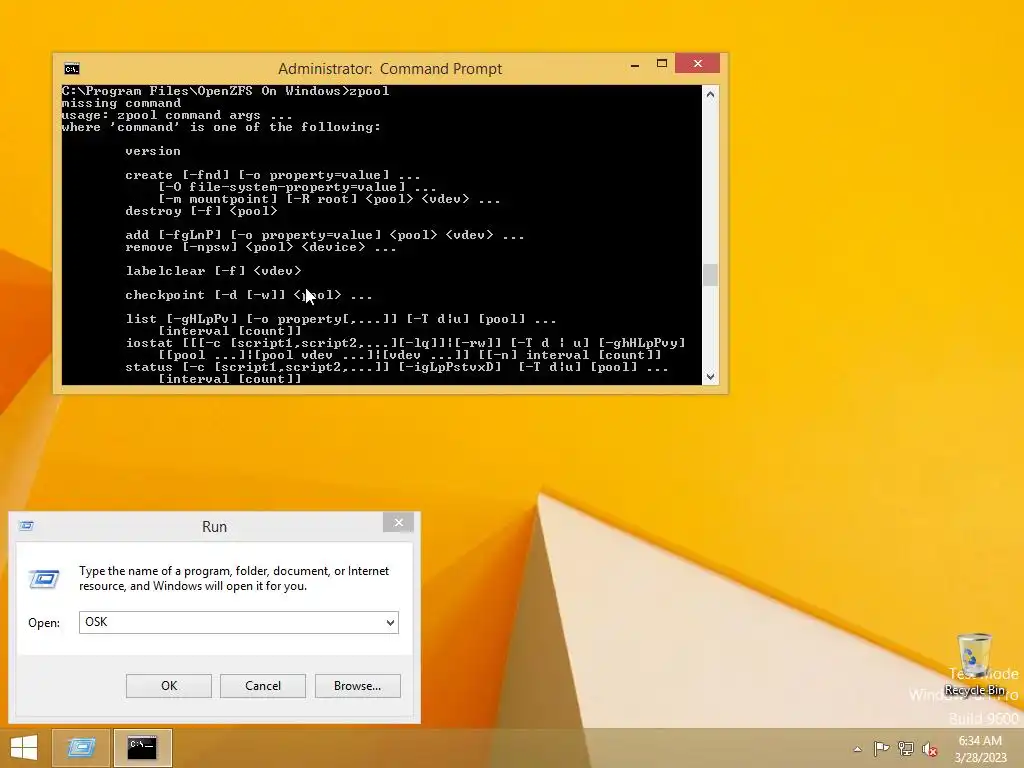The height and width of the screenshot is (768, 1024).
Task: Select the Run taskbar button
Action: [81, 748]
